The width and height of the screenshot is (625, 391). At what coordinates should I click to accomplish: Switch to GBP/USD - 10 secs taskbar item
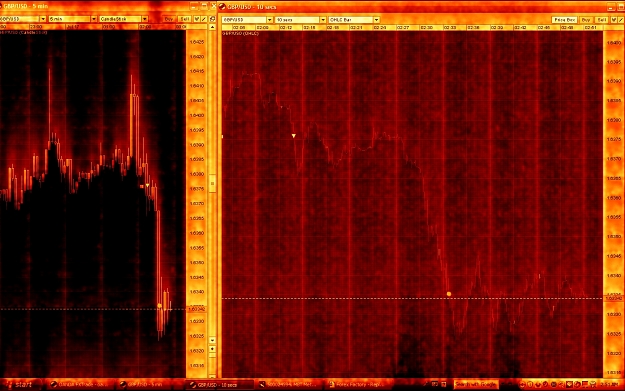pos(219,384)
